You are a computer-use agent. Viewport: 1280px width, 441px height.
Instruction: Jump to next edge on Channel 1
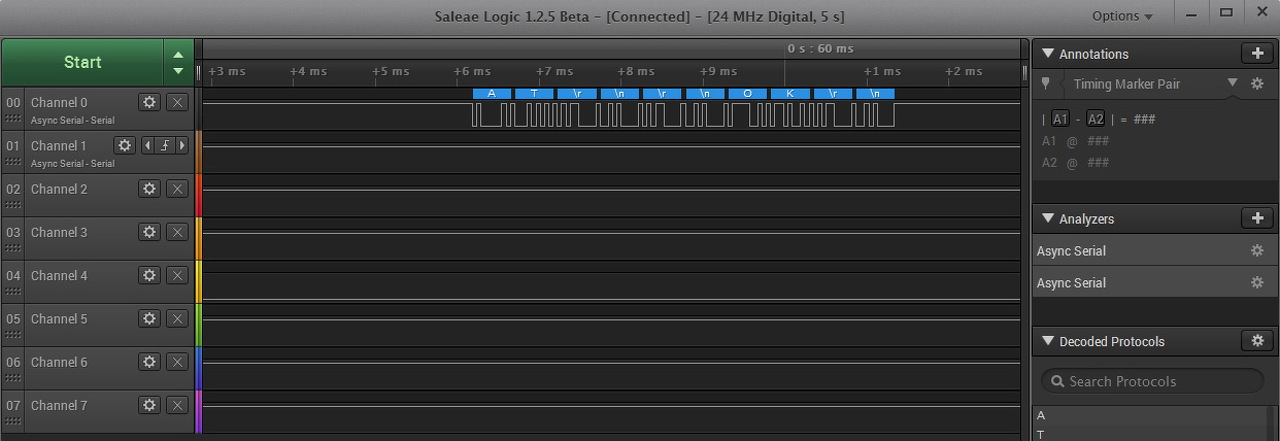(182, 145)
